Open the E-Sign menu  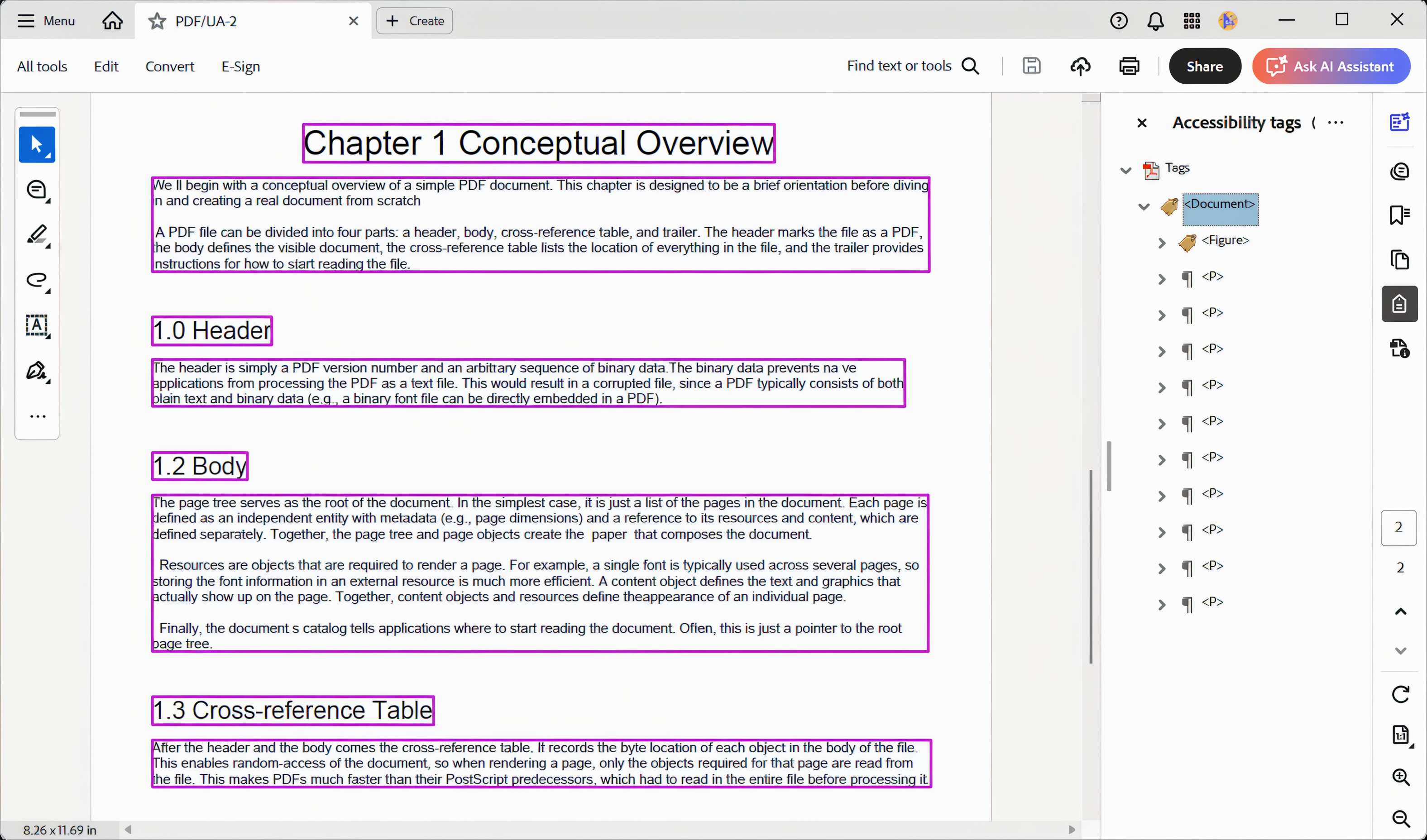coord(240,66)
